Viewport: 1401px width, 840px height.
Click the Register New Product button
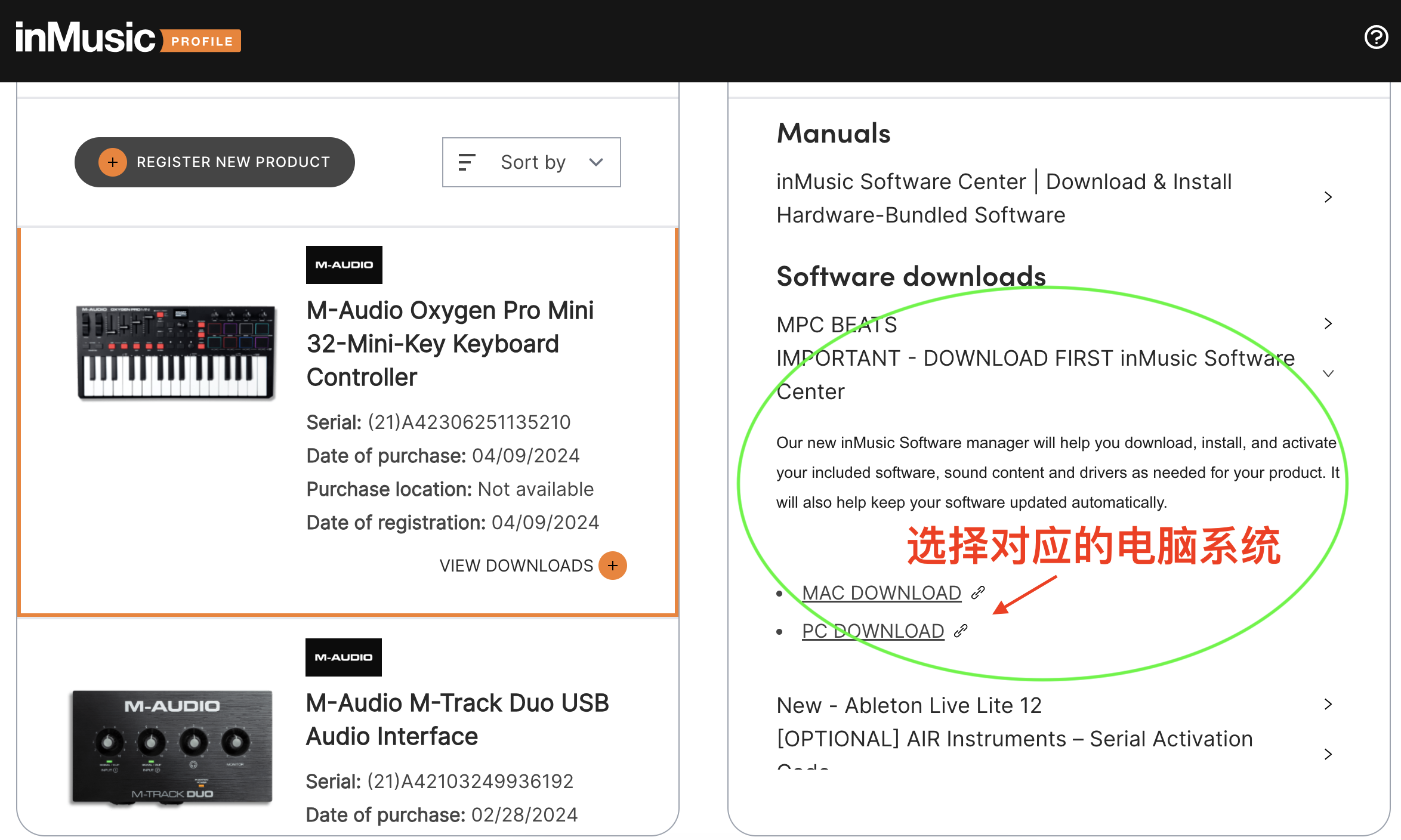coord(215,162)
